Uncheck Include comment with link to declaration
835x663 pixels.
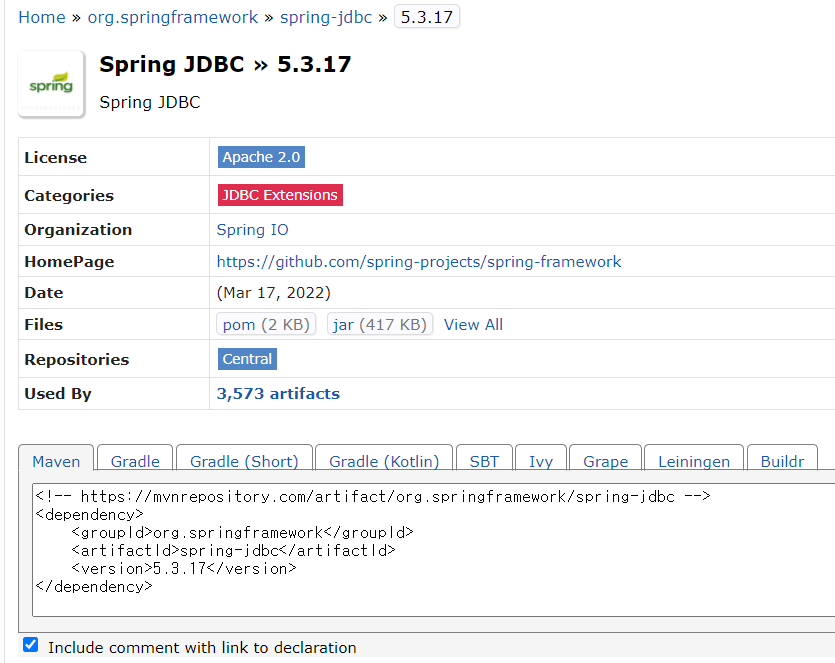click(x=30, y=644)
